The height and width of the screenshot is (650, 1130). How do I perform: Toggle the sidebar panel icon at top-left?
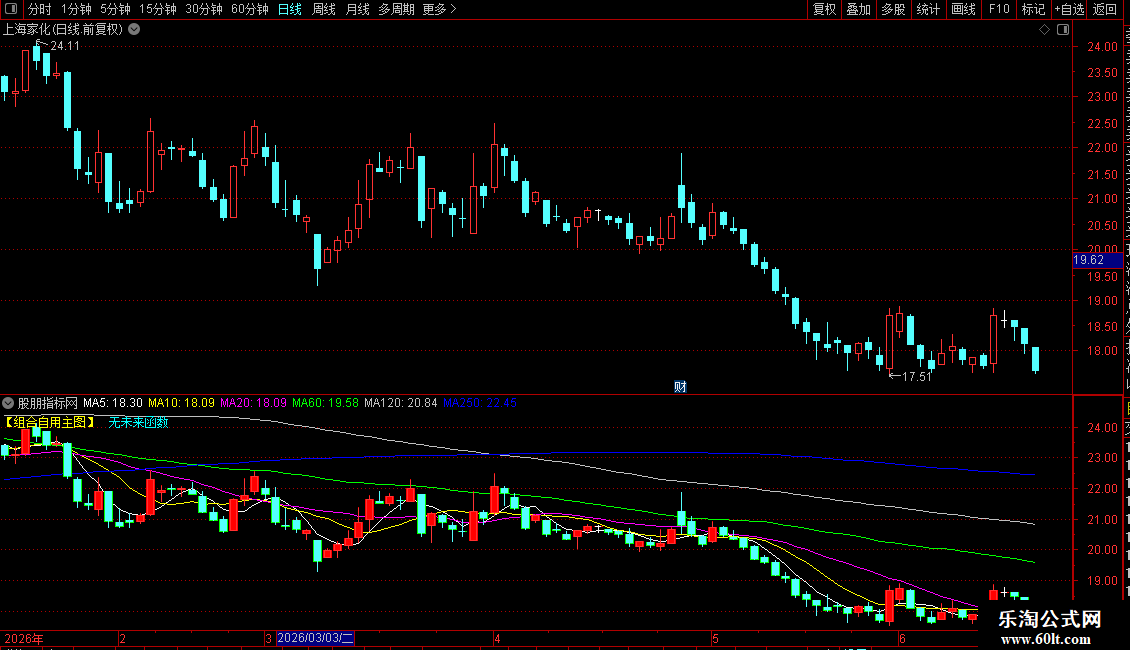tap(11, 9)
